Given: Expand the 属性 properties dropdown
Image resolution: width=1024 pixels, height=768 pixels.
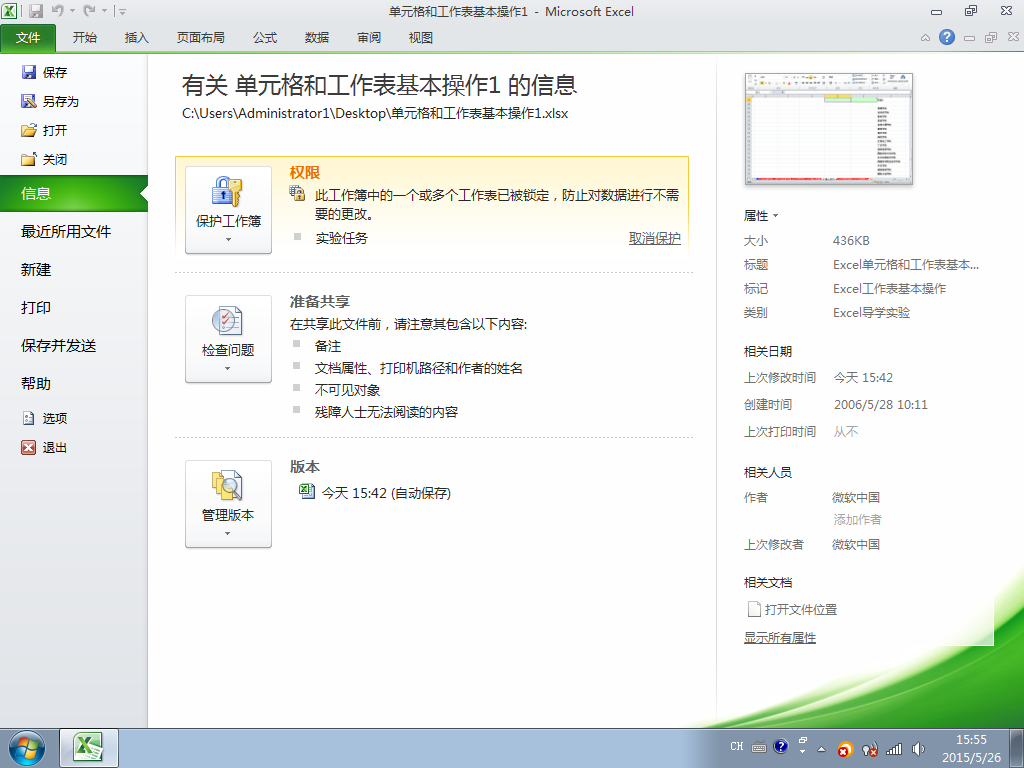Looking at the screenshot, I should [x=761, y=216].
